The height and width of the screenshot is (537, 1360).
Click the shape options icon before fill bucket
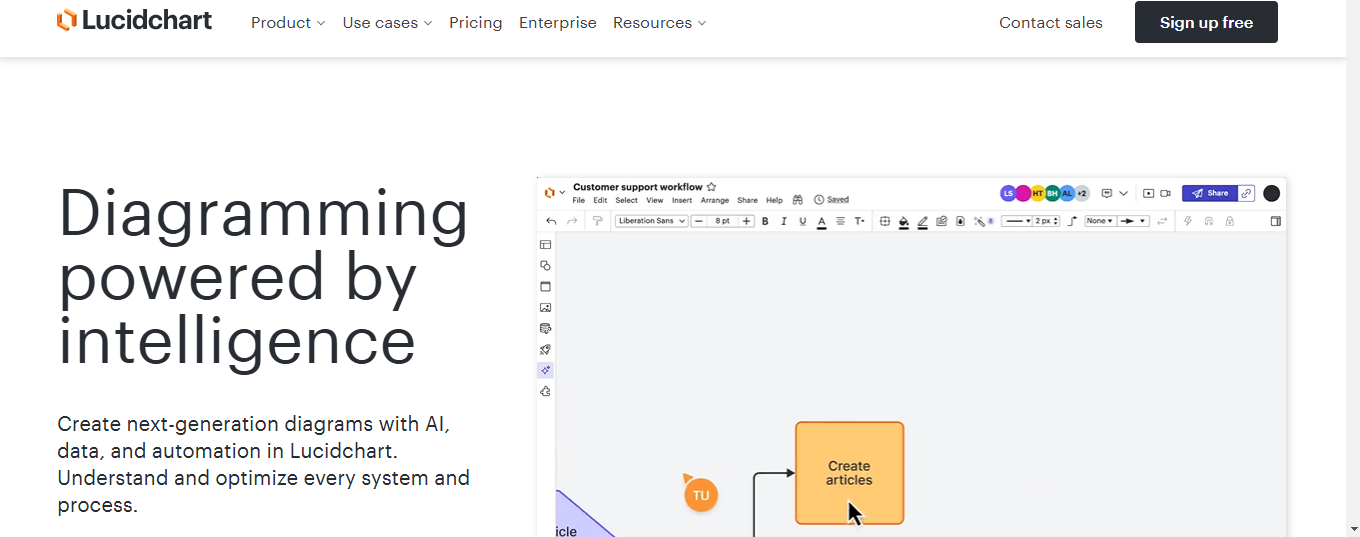pos(885,221)
